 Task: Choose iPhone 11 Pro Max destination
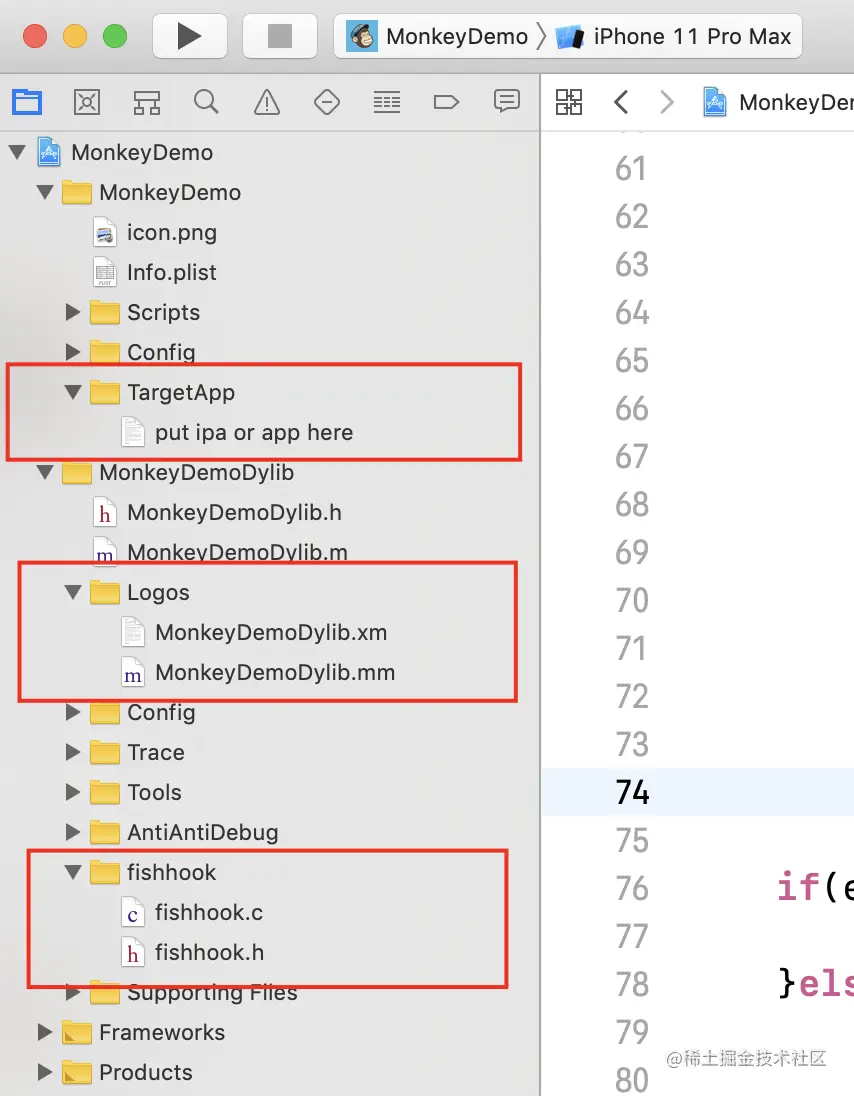(674, 36)
